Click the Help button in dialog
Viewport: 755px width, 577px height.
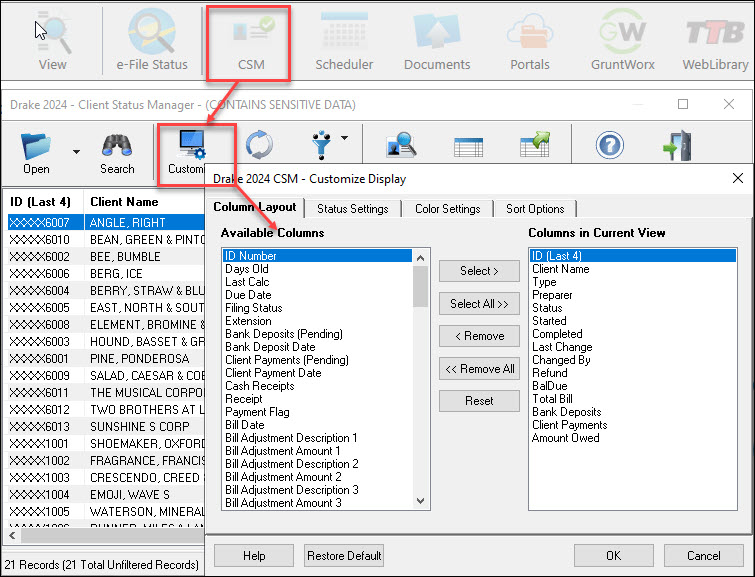point(254,555)
